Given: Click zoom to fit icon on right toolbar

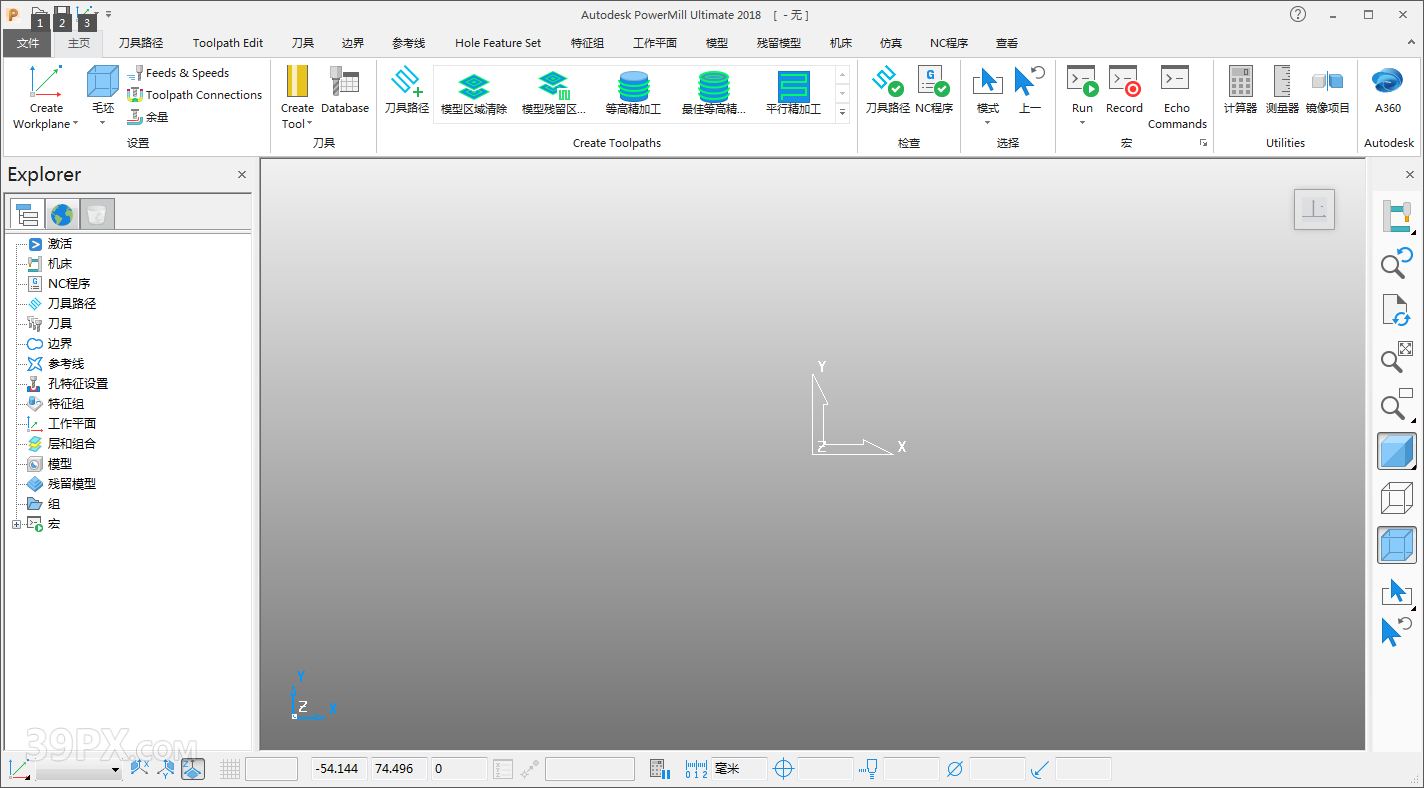Looking at the screenshot, I should 1396,357.
